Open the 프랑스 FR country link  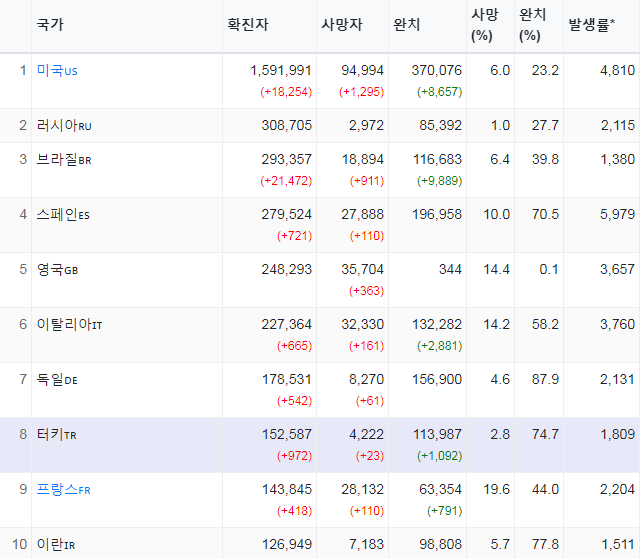pyautogui.click(x=63, y=489)
